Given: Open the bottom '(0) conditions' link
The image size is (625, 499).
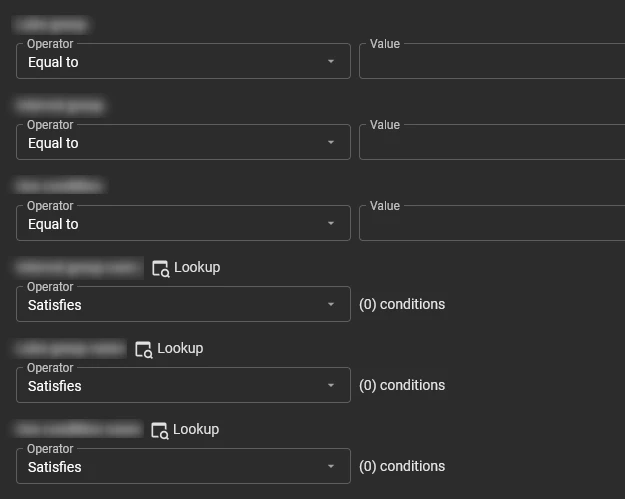Looking at the screenshot, I should 402,466.
